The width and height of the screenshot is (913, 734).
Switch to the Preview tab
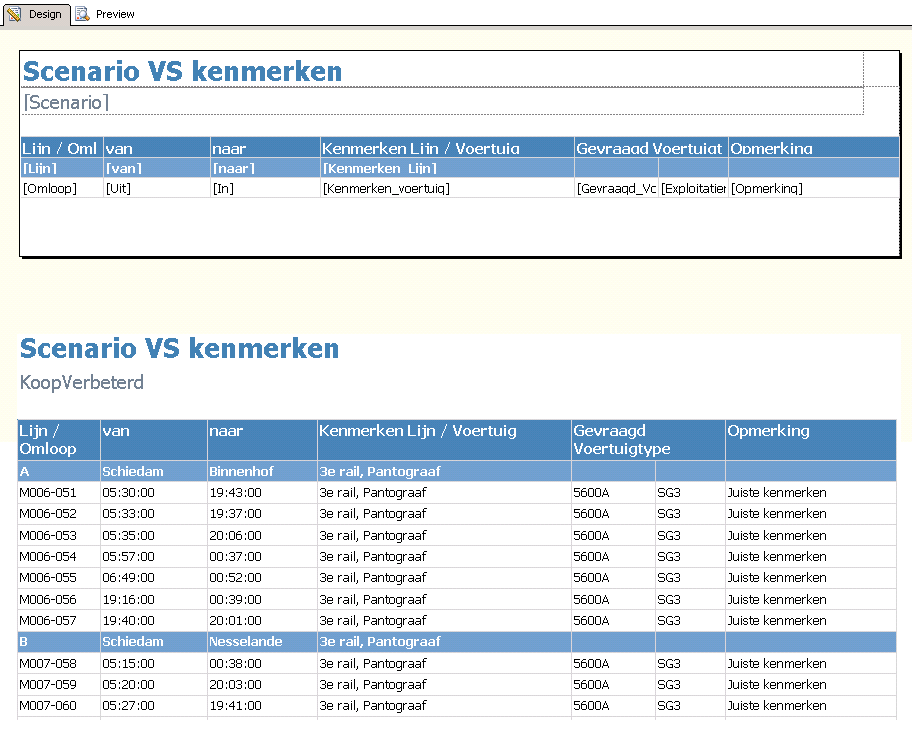click(106, 14)
